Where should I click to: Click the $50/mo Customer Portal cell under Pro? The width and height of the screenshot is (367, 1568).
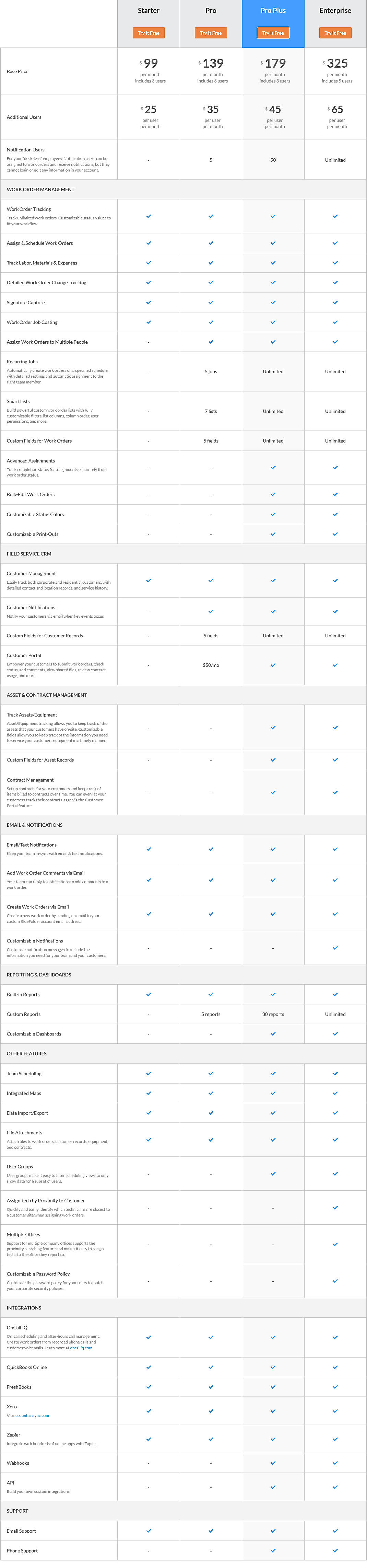pyautogui.click(x=211, y=665)
